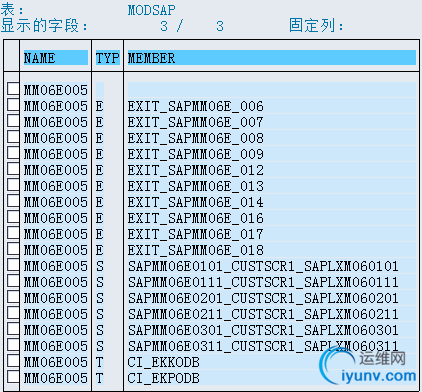Select the SAPMM06E0311_CUSTSCR1_SAPLXM060311 member entry

click(272, 346)
